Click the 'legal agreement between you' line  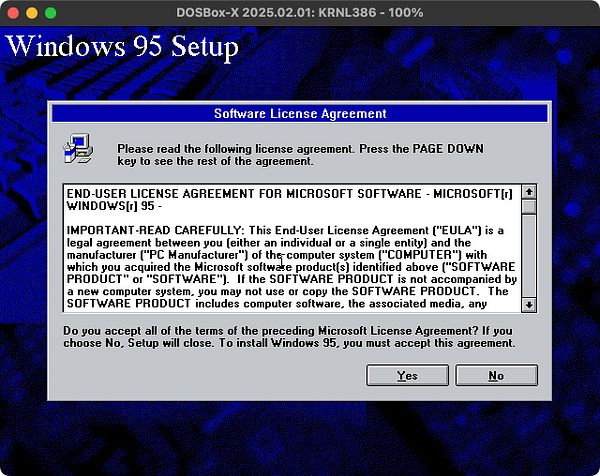pos(269,243)
